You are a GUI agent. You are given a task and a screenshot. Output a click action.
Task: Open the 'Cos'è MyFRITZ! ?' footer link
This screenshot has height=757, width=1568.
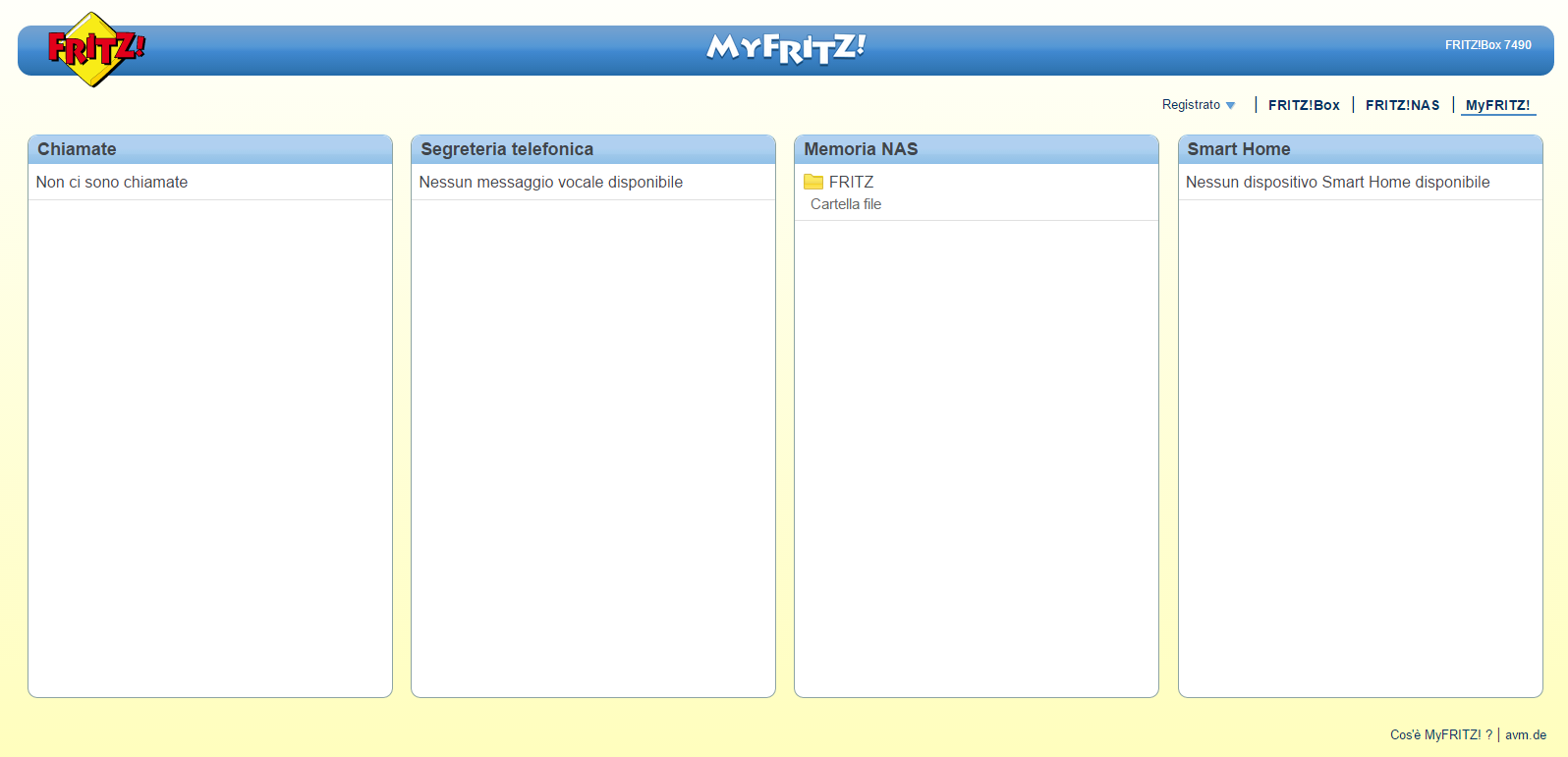tap(1440, 734)
